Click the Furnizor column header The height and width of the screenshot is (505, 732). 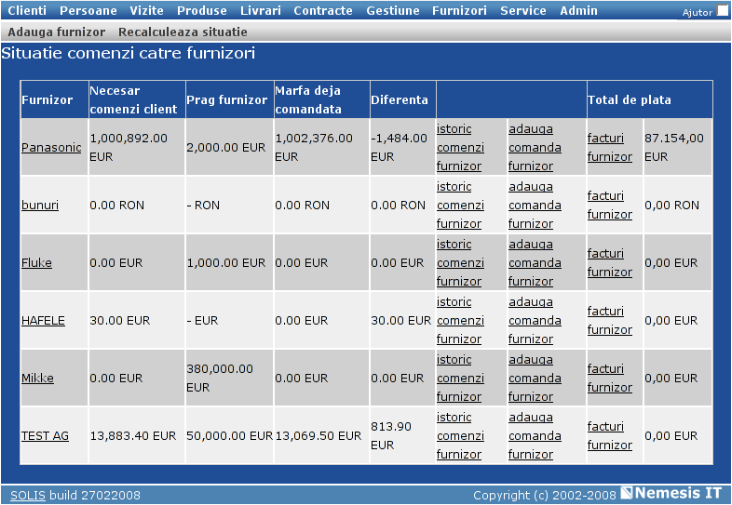(54, 99)
